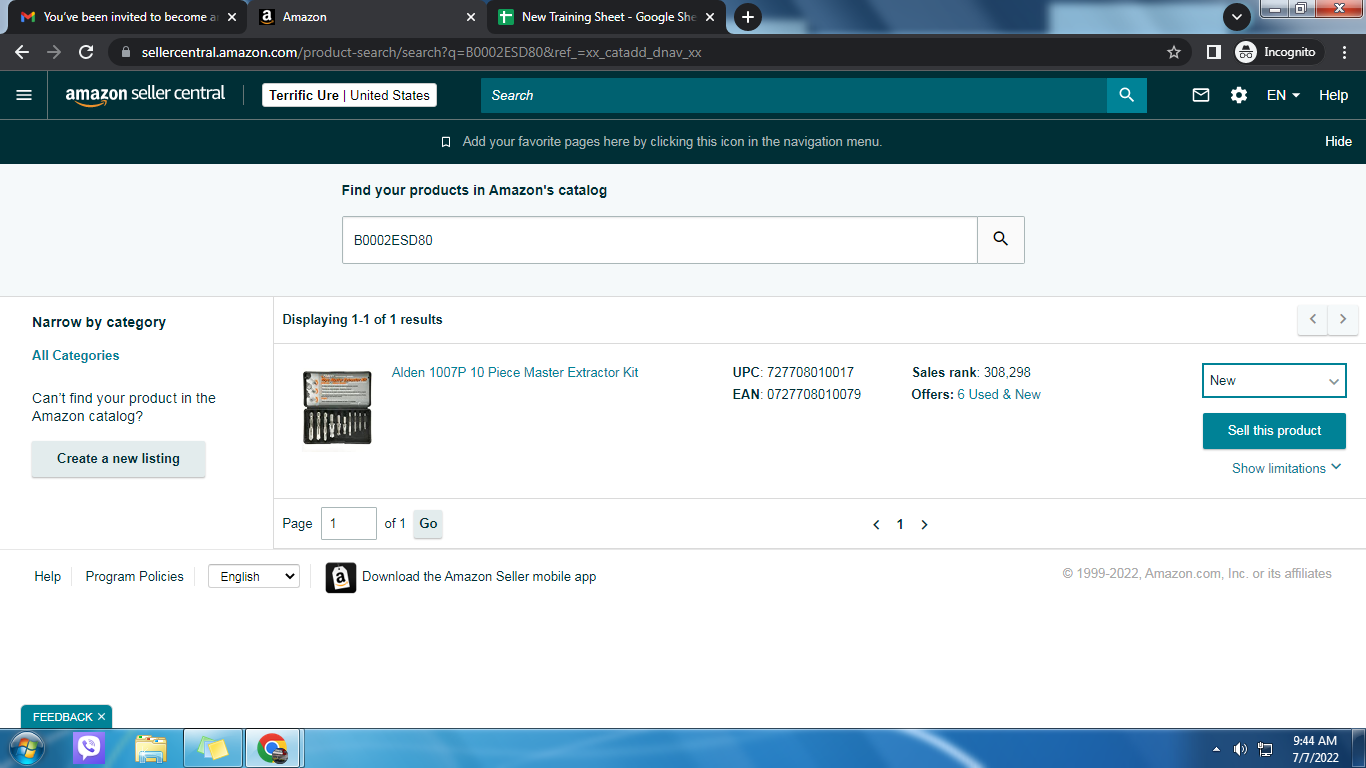1366x768 pixels.
Task: Click the catalog search field with B0002ESD80
Action: click(x=660, y=240)
